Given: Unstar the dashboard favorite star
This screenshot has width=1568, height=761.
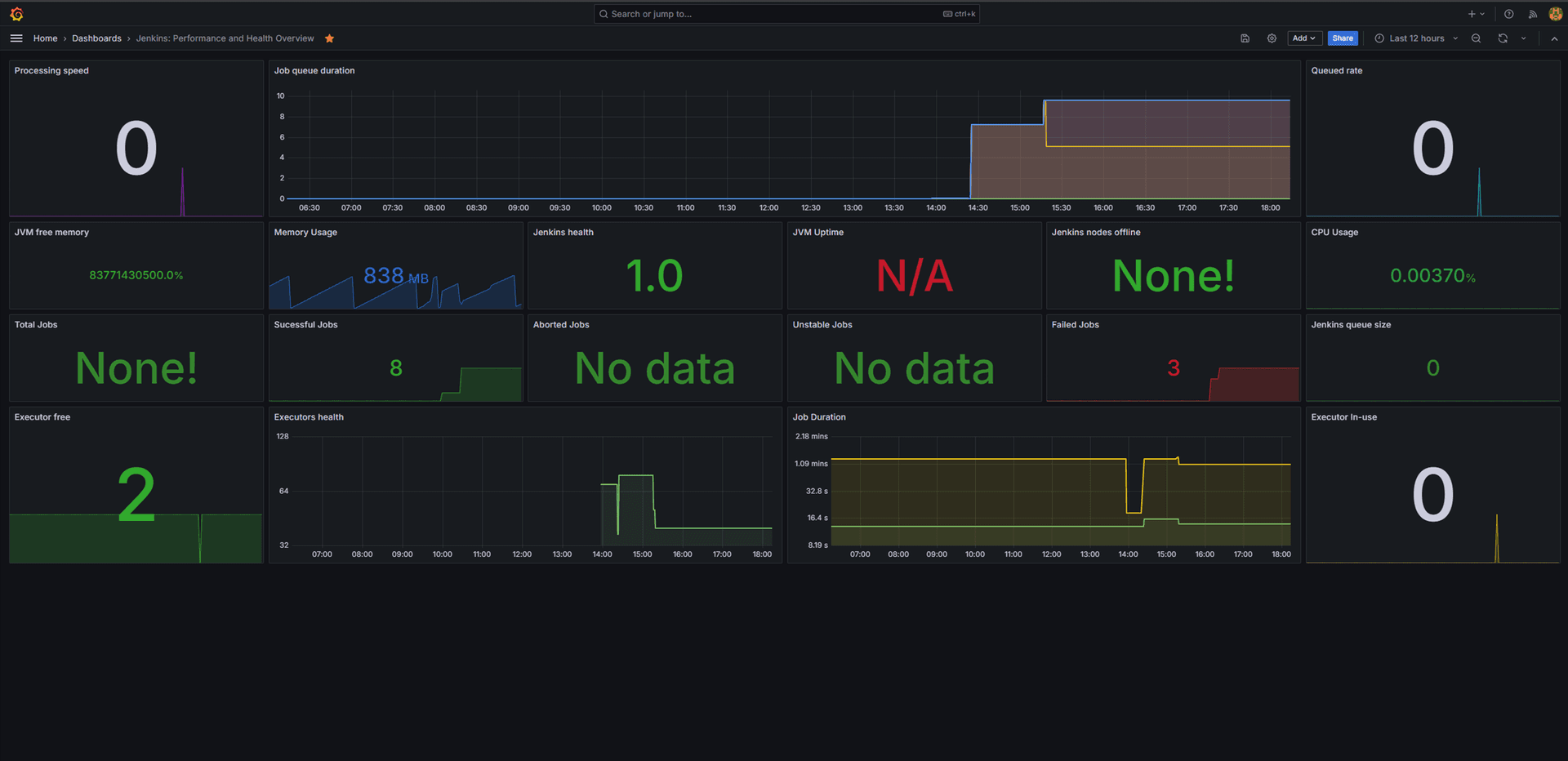Looking at the screenshot, I should point(330,38).
